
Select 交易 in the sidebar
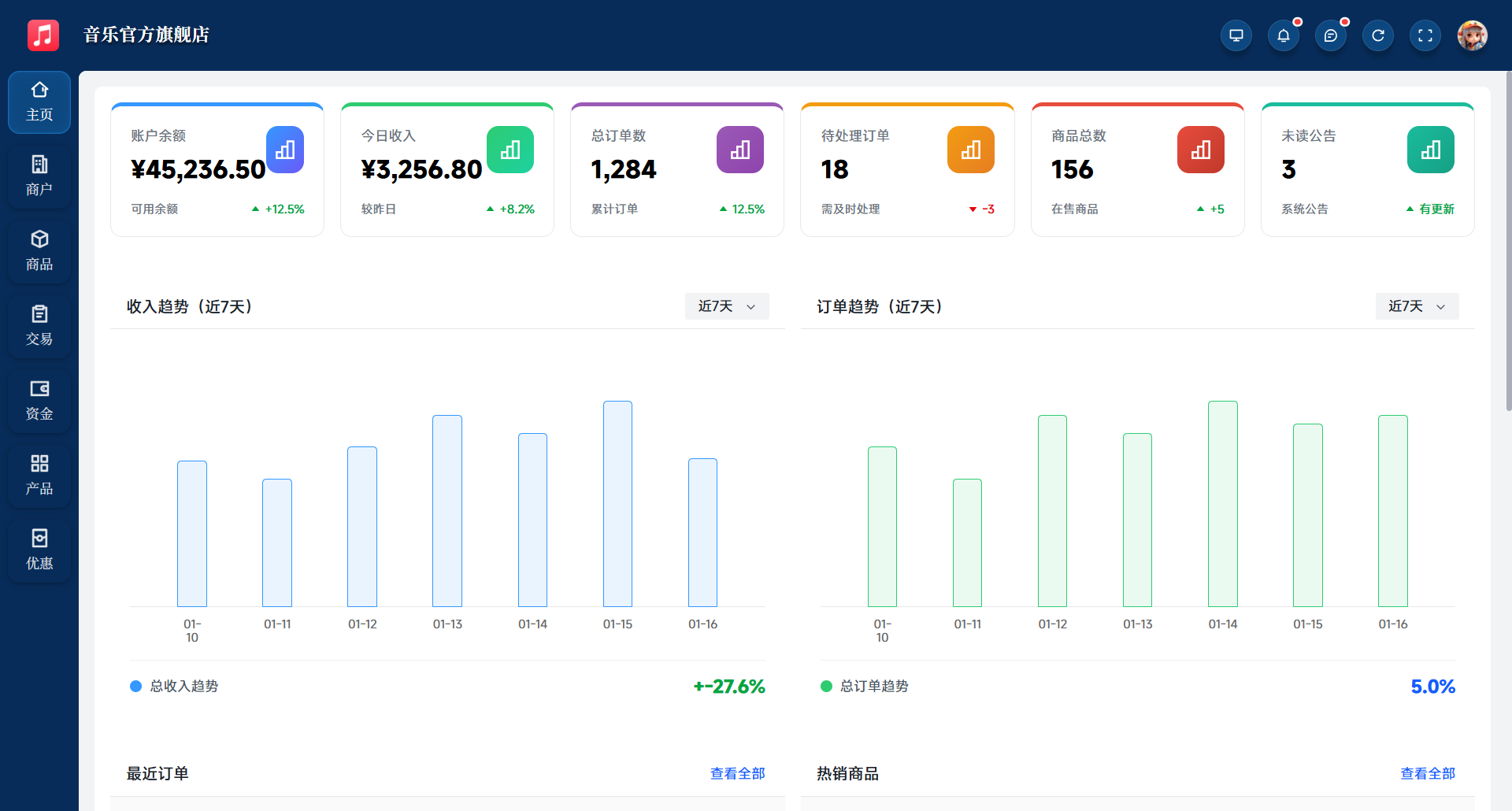(39, 326)
